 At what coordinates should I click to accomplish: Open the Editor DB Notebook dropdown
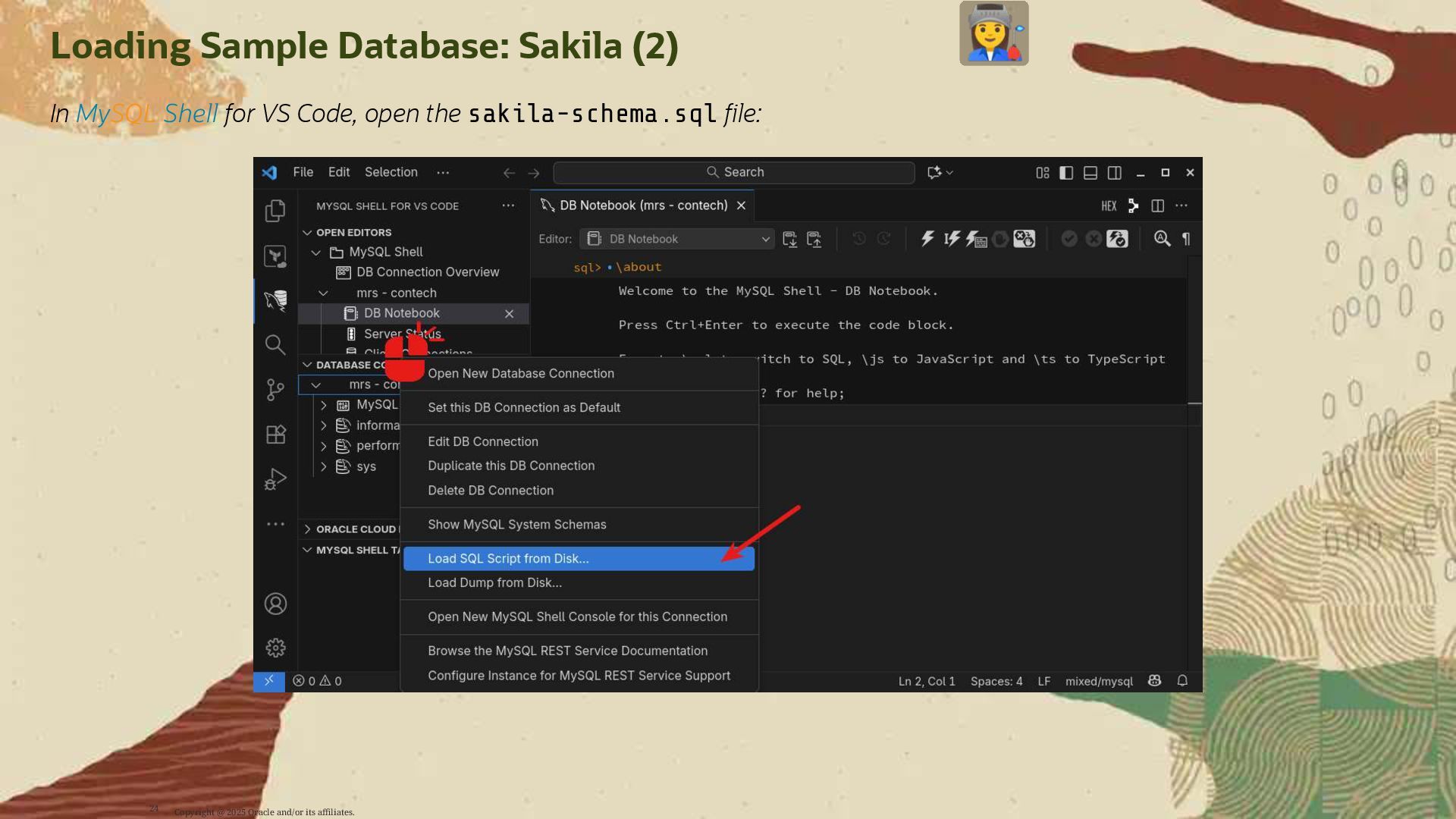point(676,239)
